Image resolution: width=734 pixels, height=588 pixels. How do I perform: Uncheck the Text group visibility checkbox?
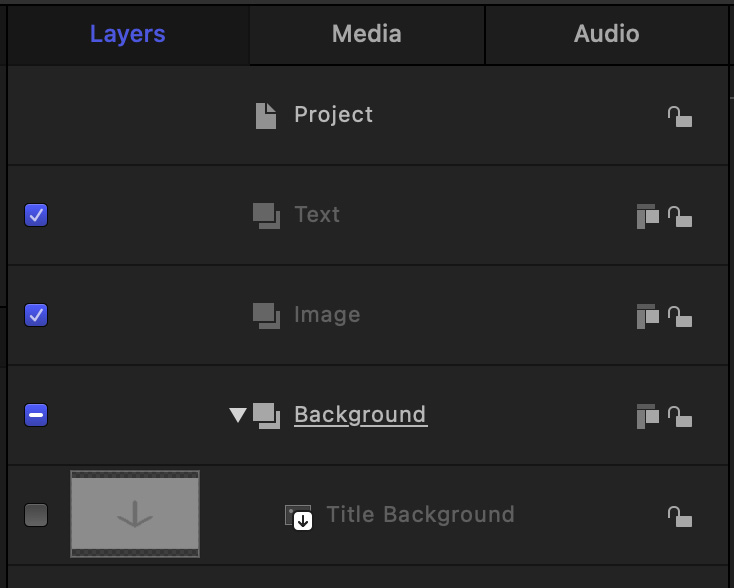(36, 215)
